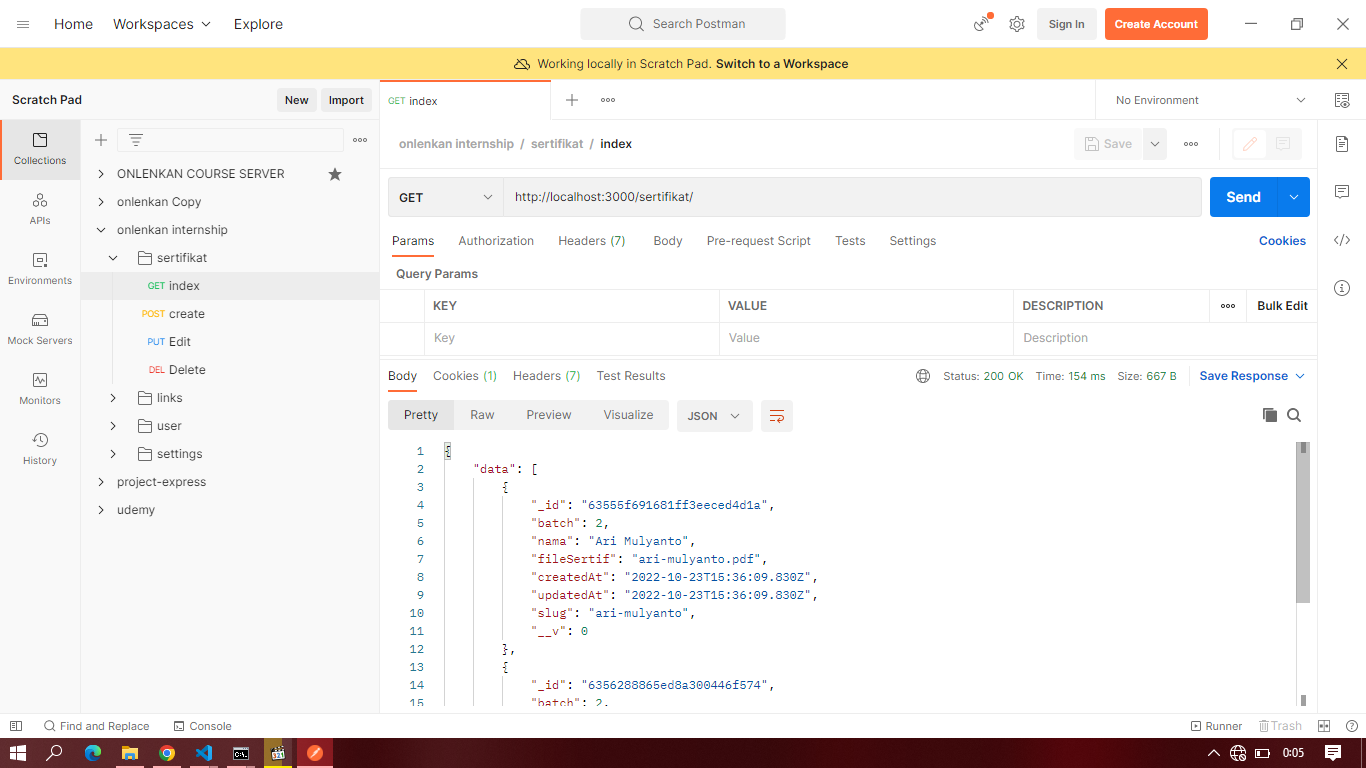Viewport: 1366px width, 768px height.
Task: Select the DEL Delete request
Action: point(230,370)
